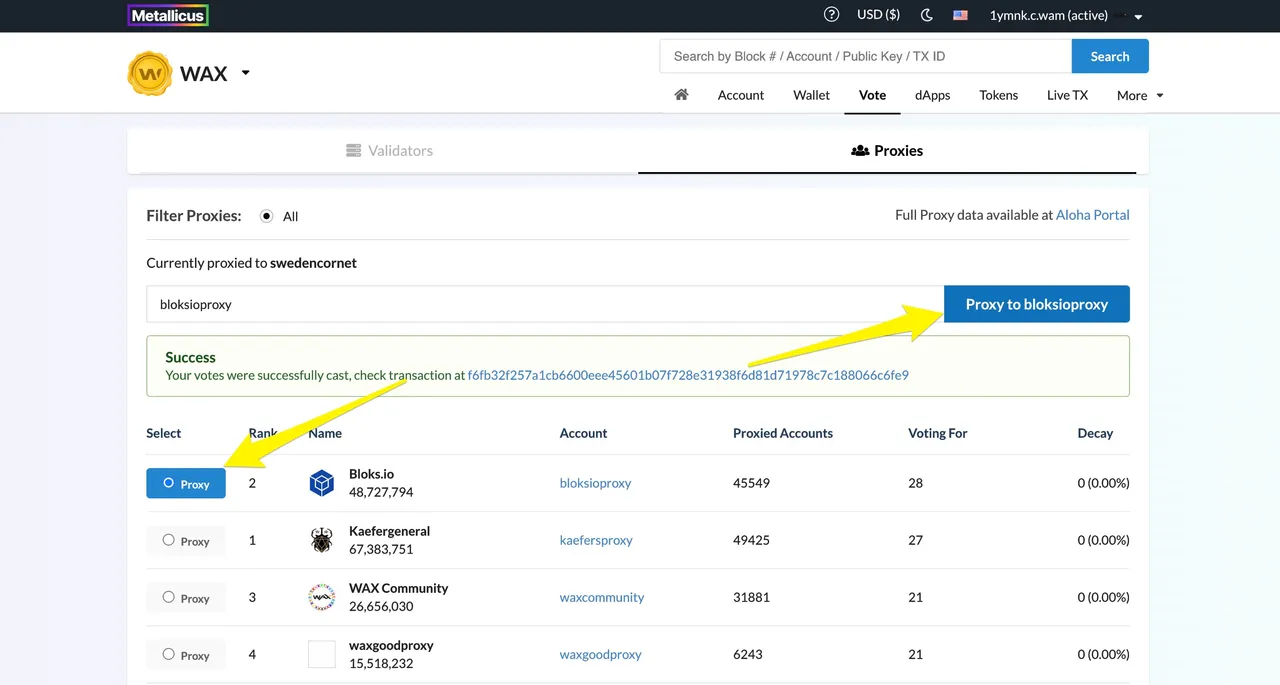Viewport: 1280px width, 685px height.
Task: Click vote weight 48,727,794
Action: [x=381, y=492]
